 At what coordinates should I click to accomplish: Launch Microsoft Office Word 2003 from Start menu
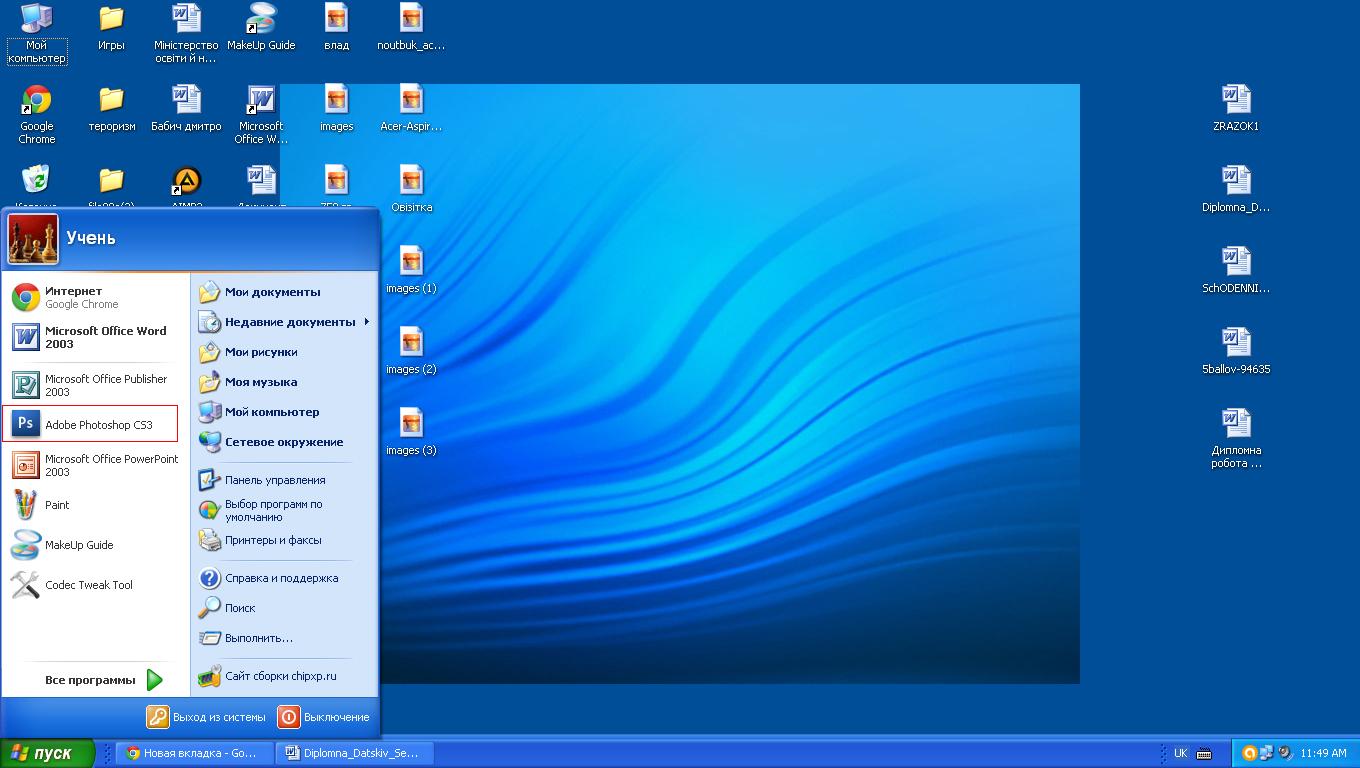tap(95, 337)
